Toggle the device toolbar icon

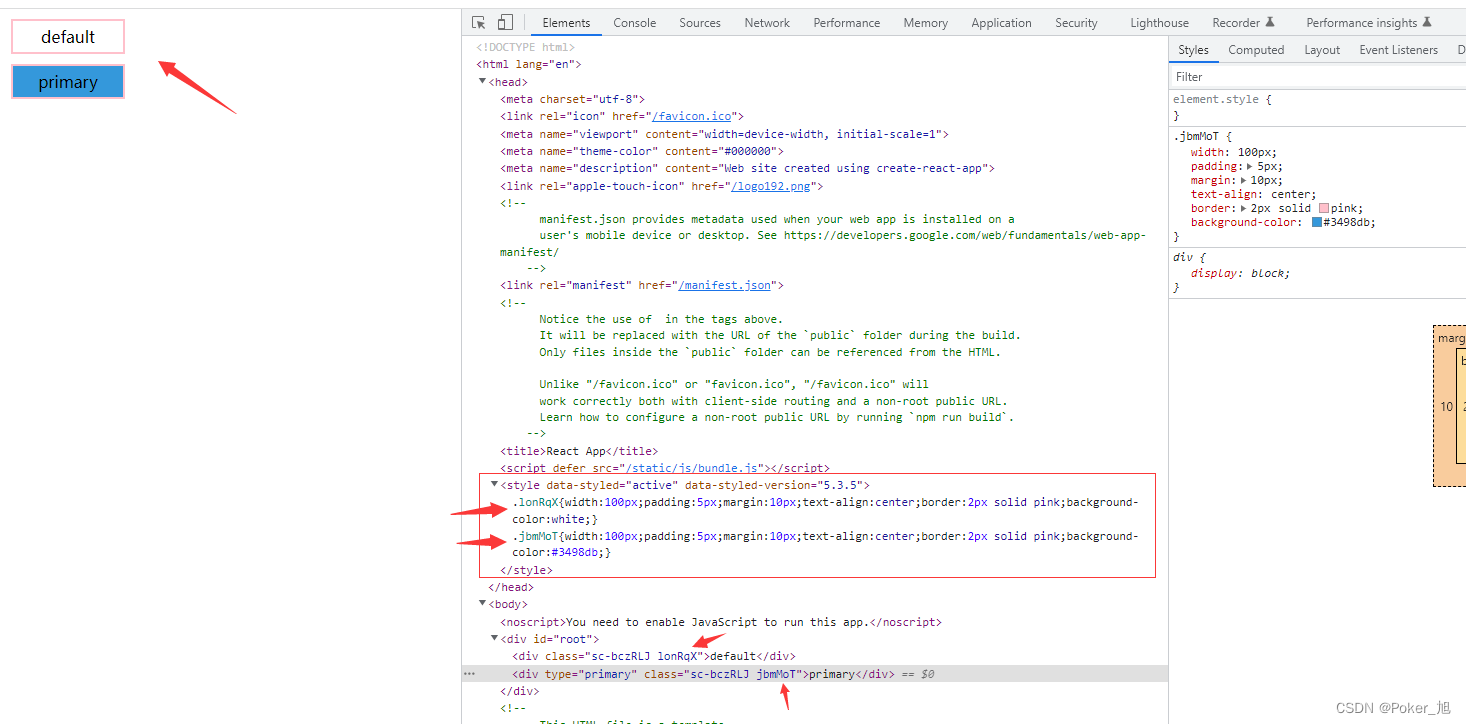505,22
